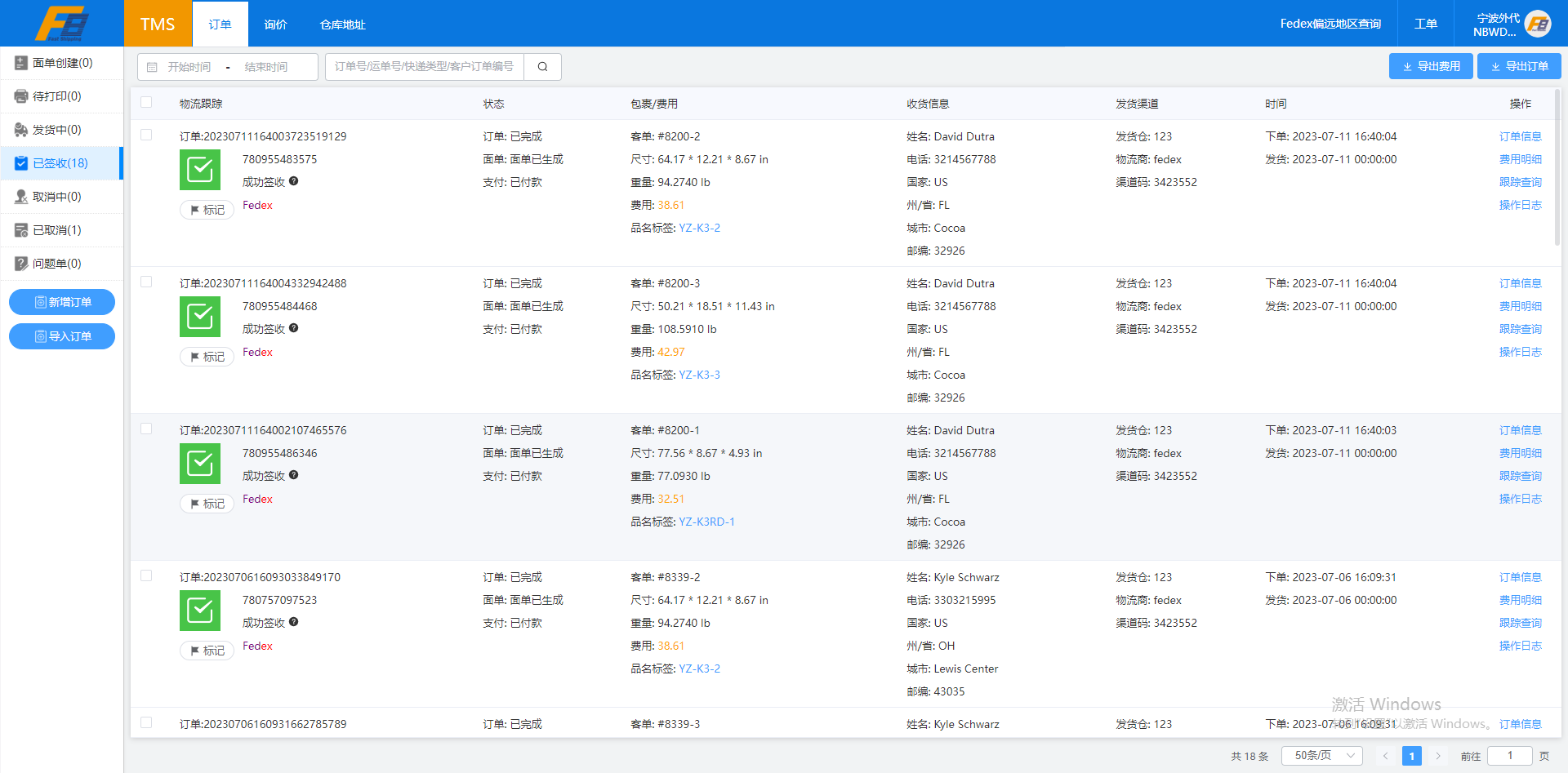
Task: Click the TMS brand tile
Action: (x=158, y=24)
